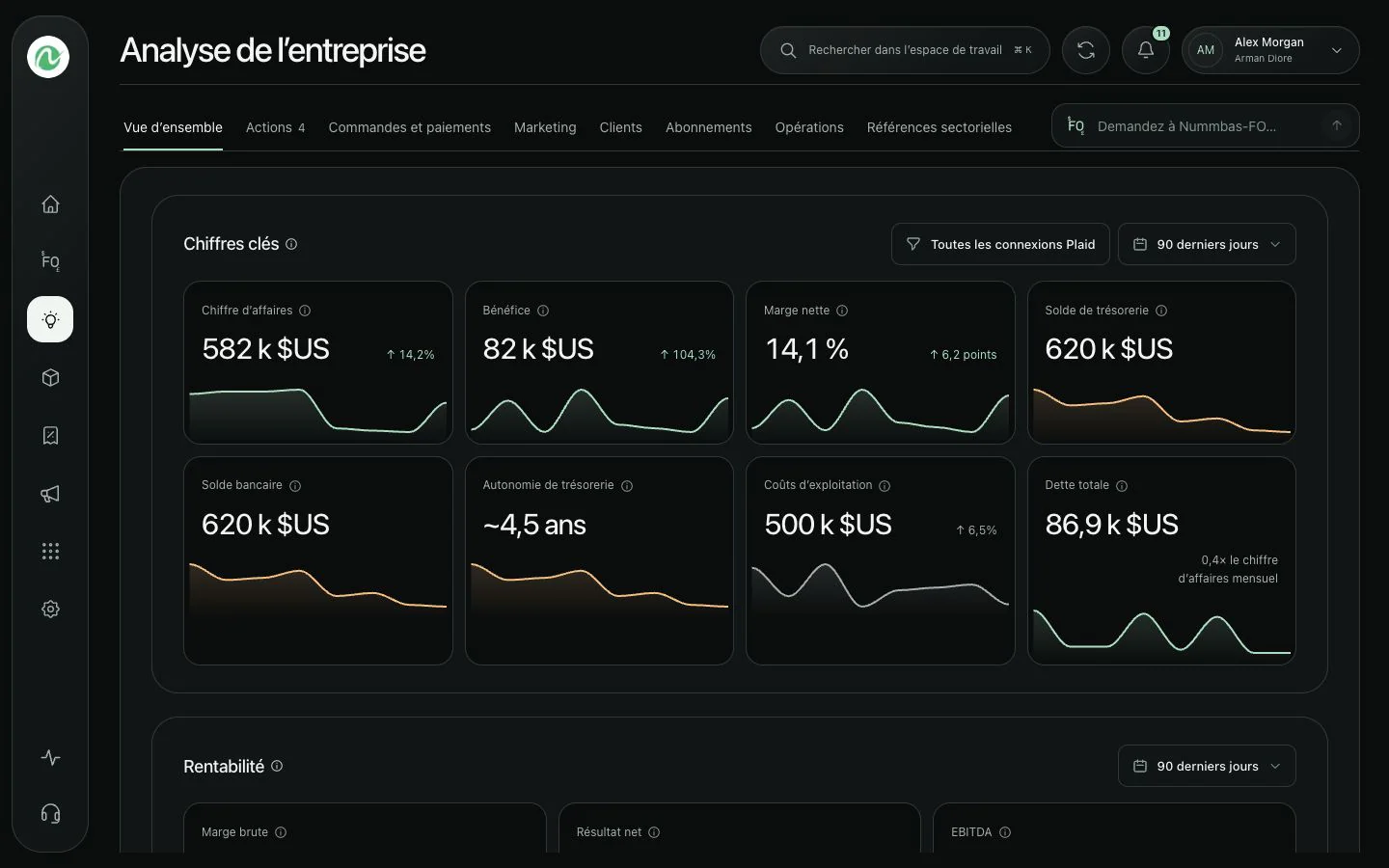The width and height of the screenshot is (1389, 868).
Task: Click info icon beside Marge brute
Action: click(281, 832)
